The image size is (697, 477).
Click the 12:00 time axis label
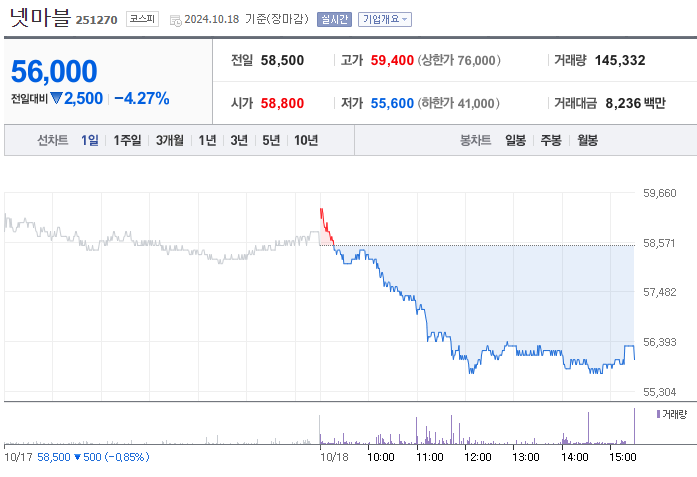478,457
